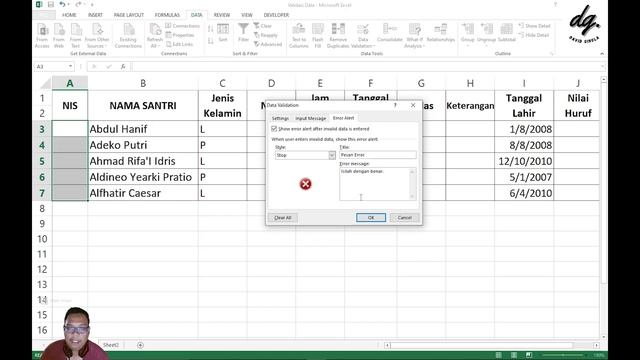
Task: Click the Keterangan header cell
Action: (x=470, y=106)
